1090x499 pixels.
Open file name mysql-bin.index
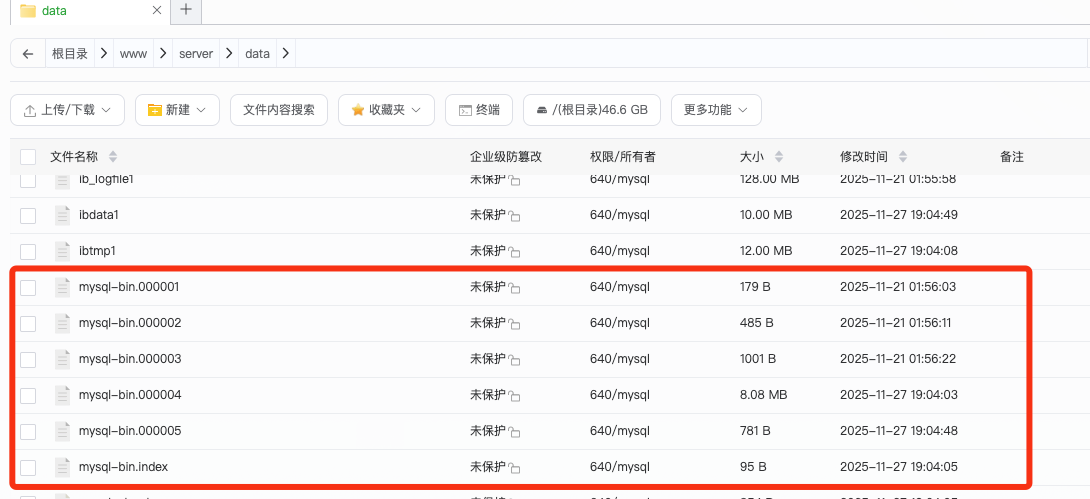click(x=124, y=466)
